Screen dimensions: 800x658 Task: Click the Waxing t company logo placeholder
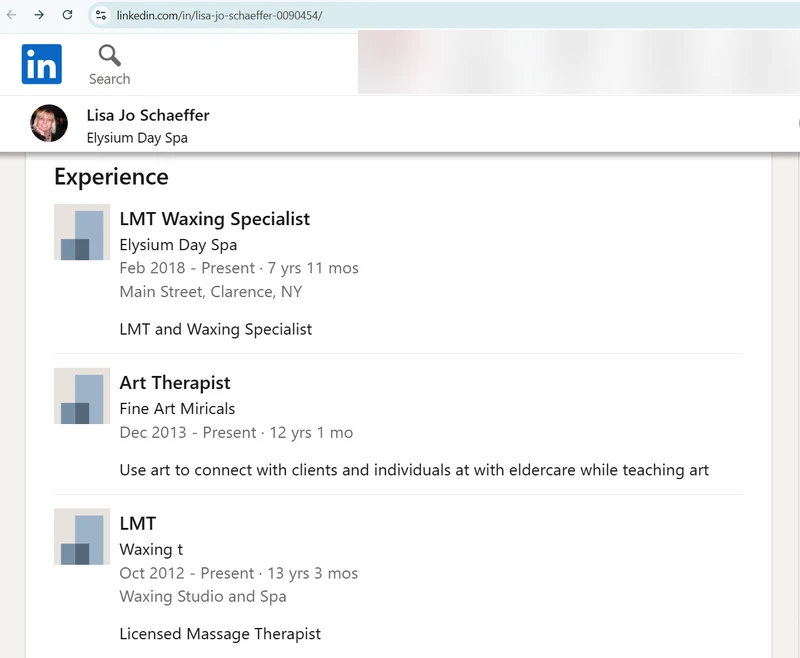pos(82,537)
